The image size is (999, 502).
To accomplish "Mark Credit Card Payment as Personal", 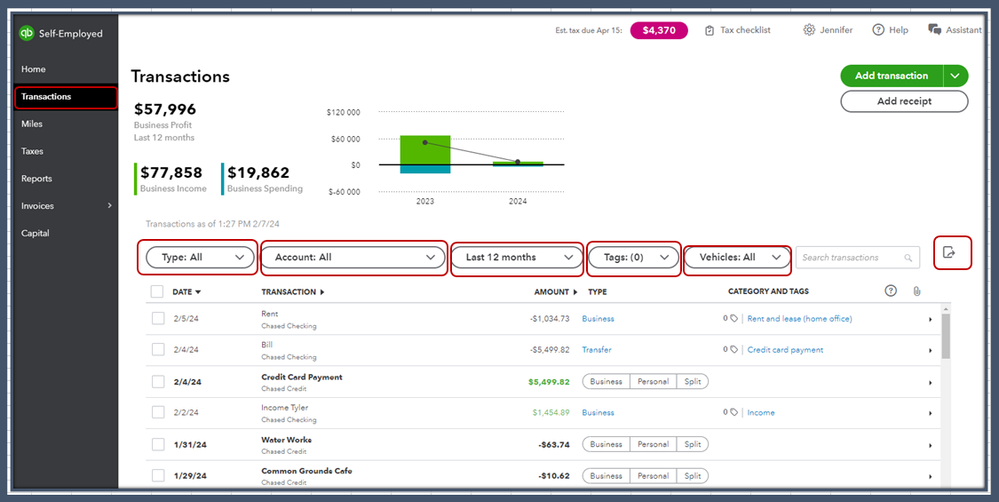I will point(653,382).
